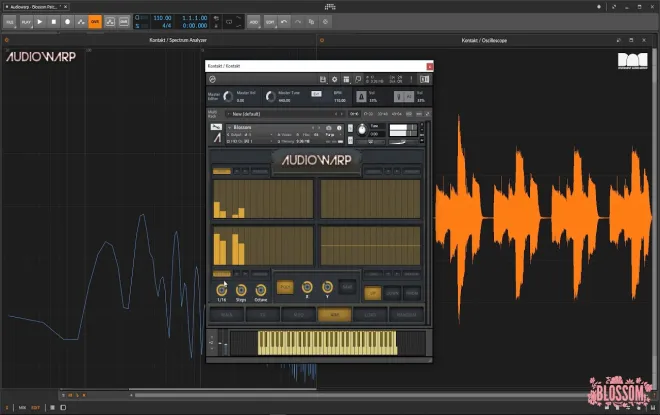Open Kontakt options gear icon
The image size is (660, 415).
[335, 79]
